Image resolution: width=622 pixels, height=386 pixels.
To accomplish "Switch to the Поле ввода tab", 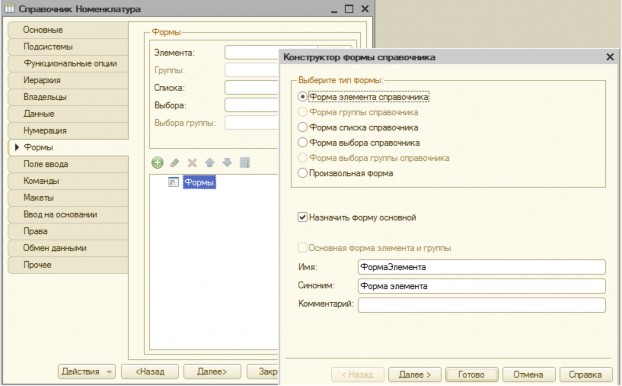I will coord(68,164).
